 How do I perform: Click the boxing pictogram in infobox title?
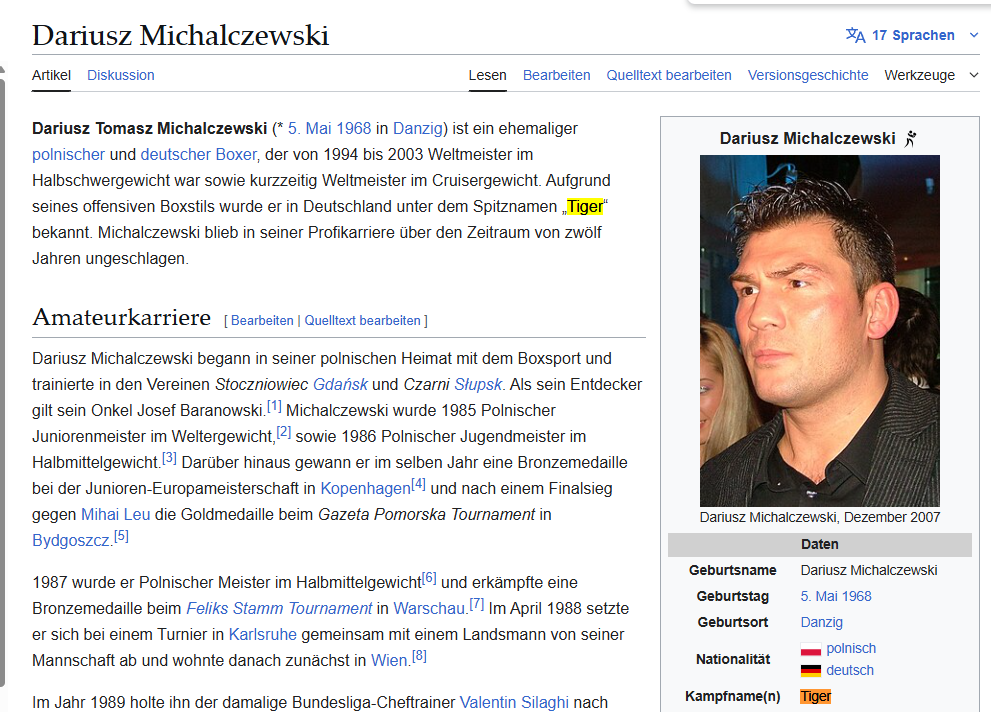click(x=911, y=138)
